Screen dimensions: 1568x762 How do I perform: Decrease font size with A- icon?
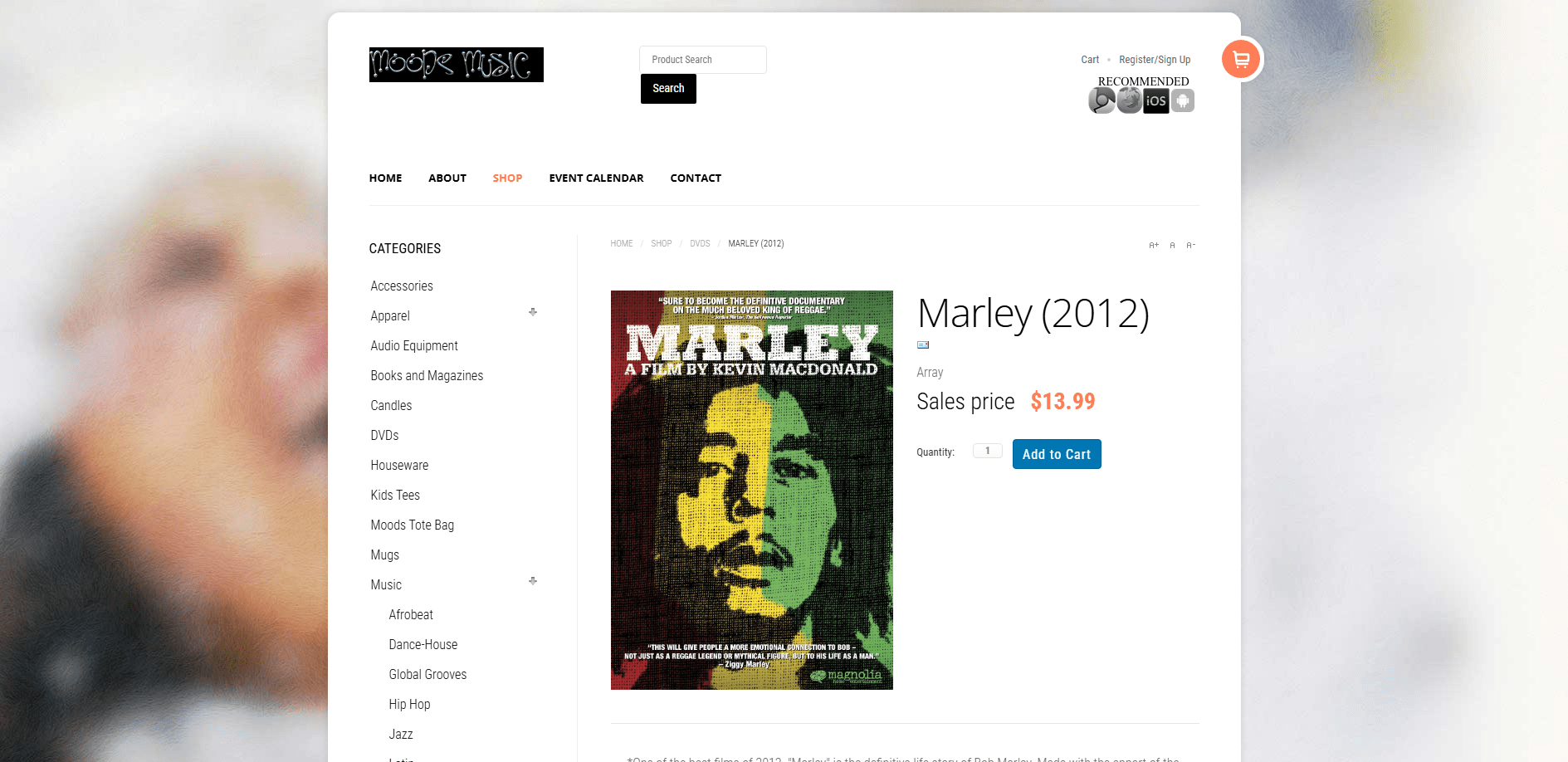click(x=1190, y=245)
